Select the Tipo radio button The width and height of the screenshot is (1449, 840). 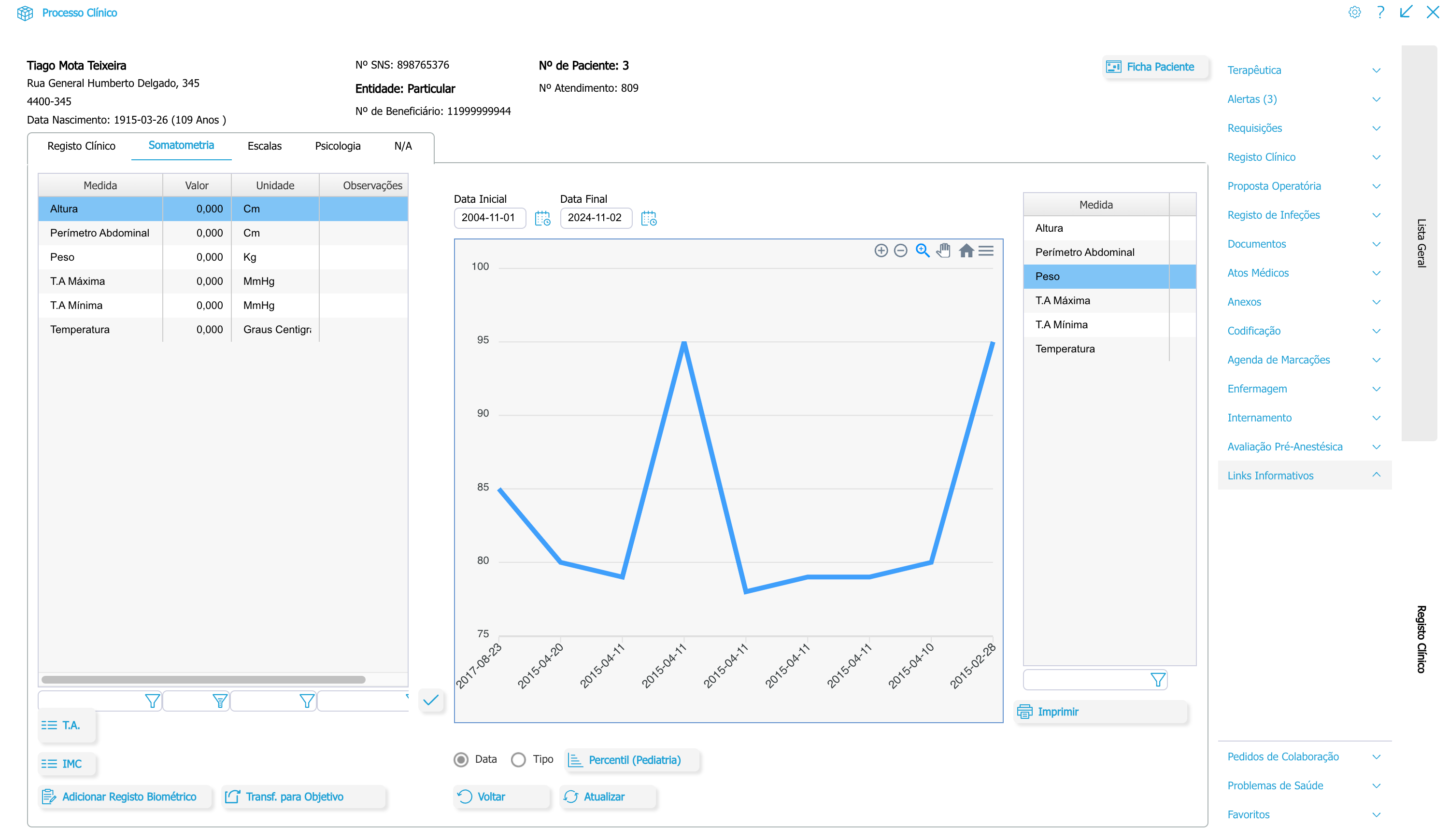click(x=518, y=759)
